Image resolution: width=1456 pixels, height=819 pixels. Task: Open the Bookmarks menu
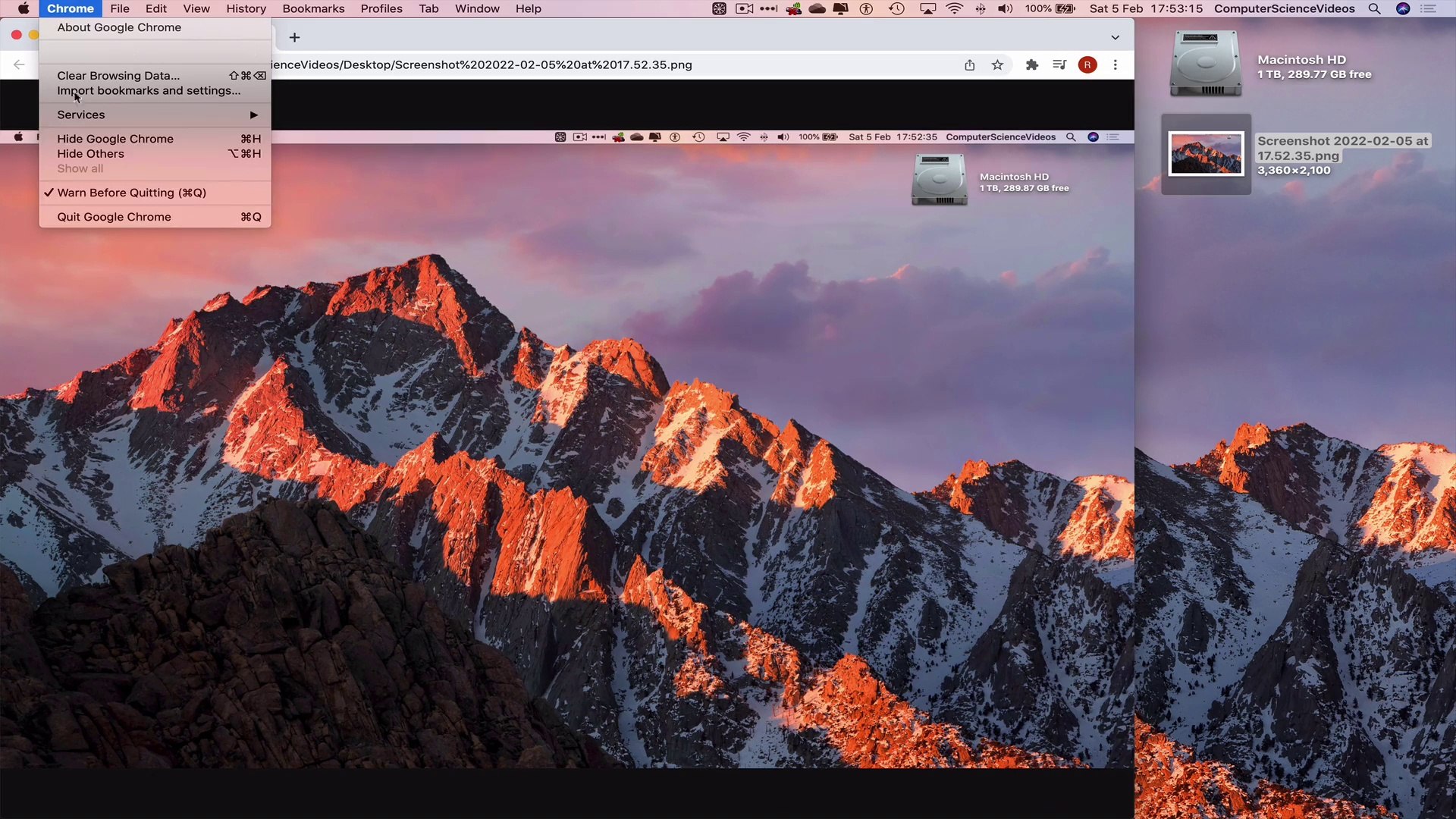pyautogui.click(x=313, y=9)
